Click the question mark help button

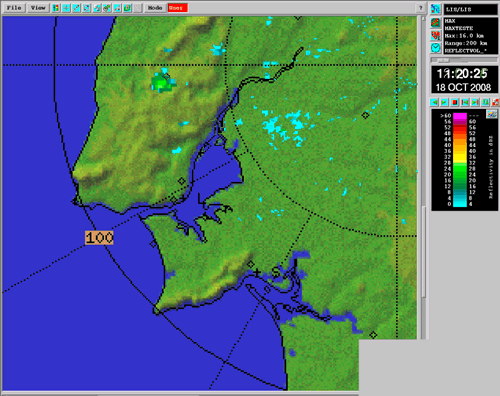[x=421, y=8]
